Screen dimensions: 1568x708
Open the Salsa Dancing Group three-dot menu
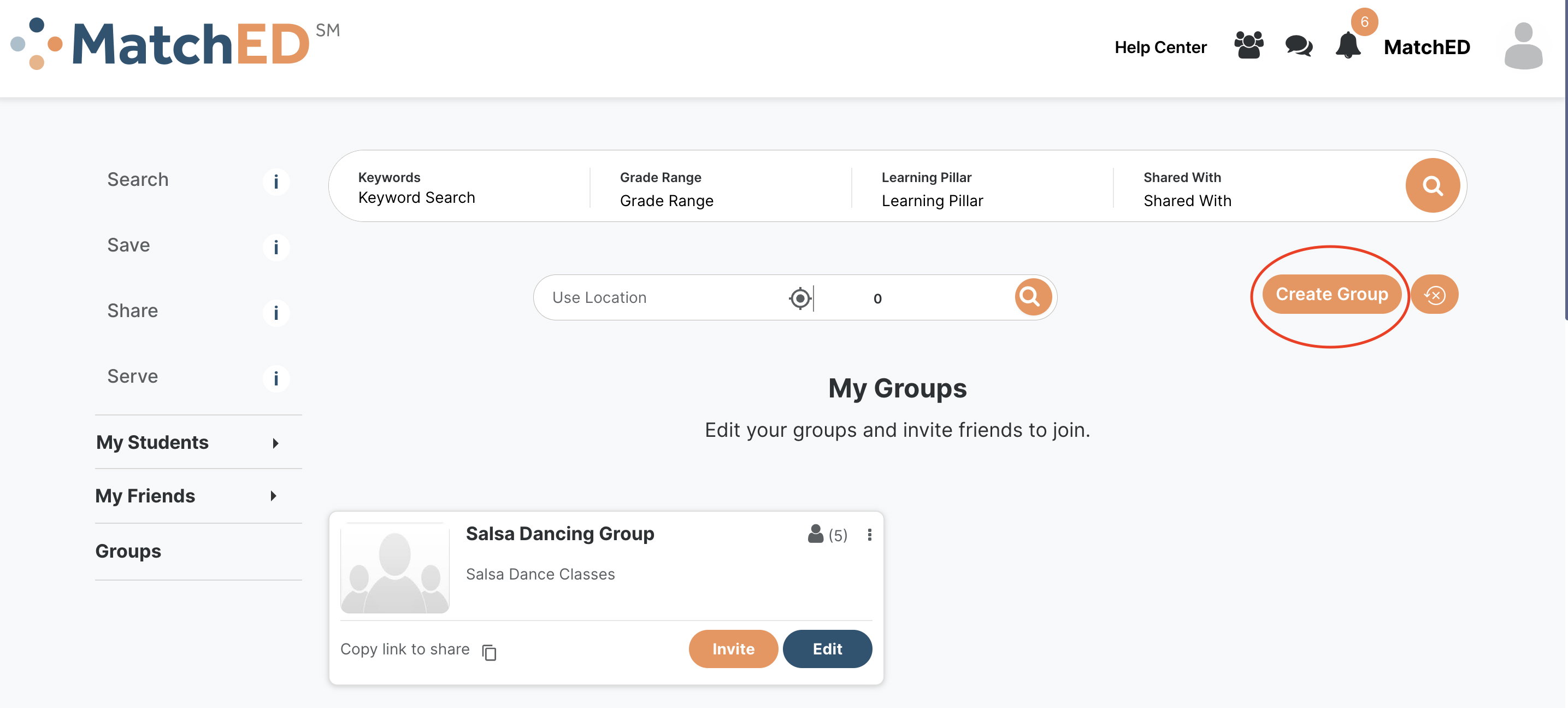(869, 534)
